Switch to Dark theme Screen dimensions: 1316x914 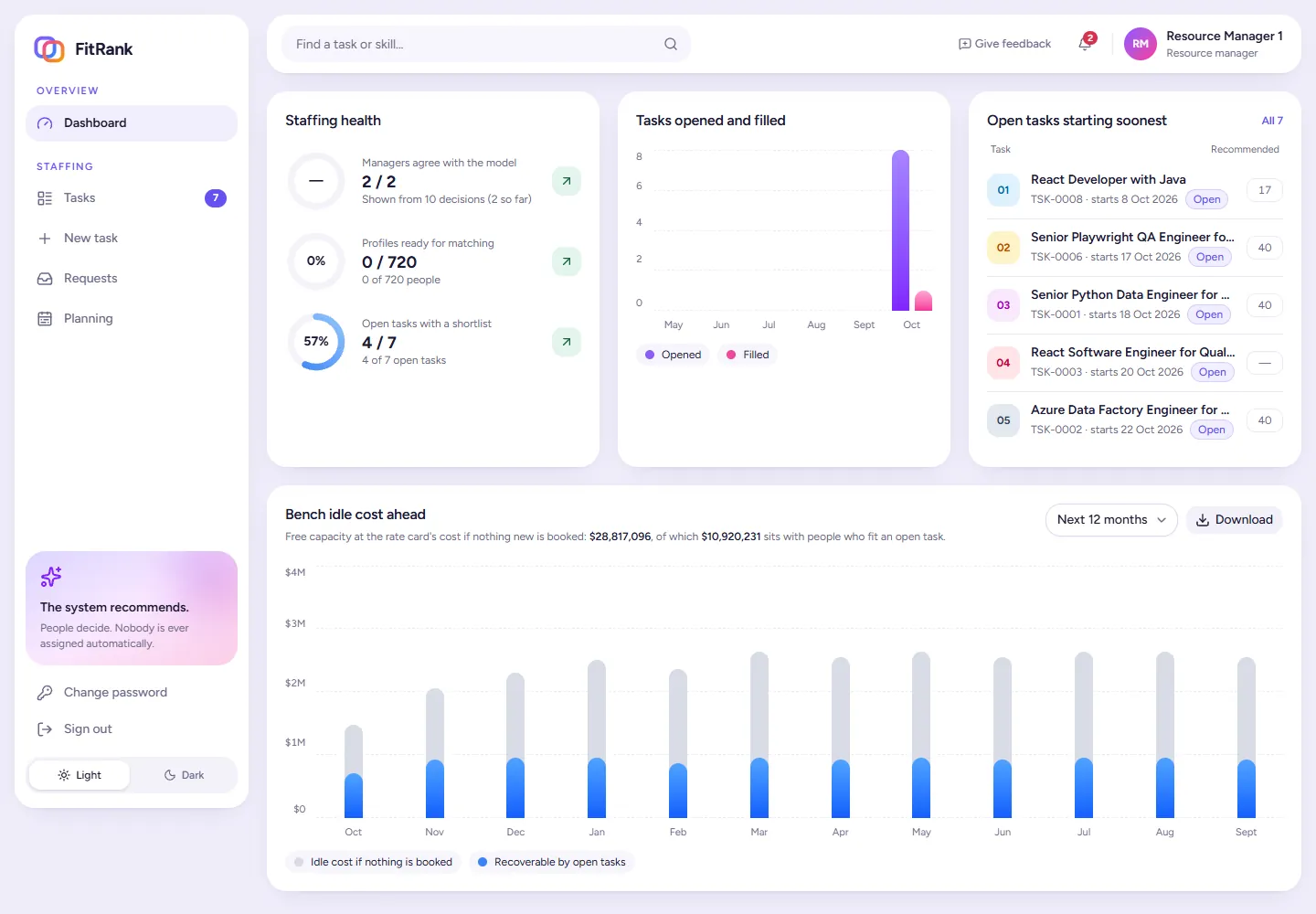coord(184,775)
